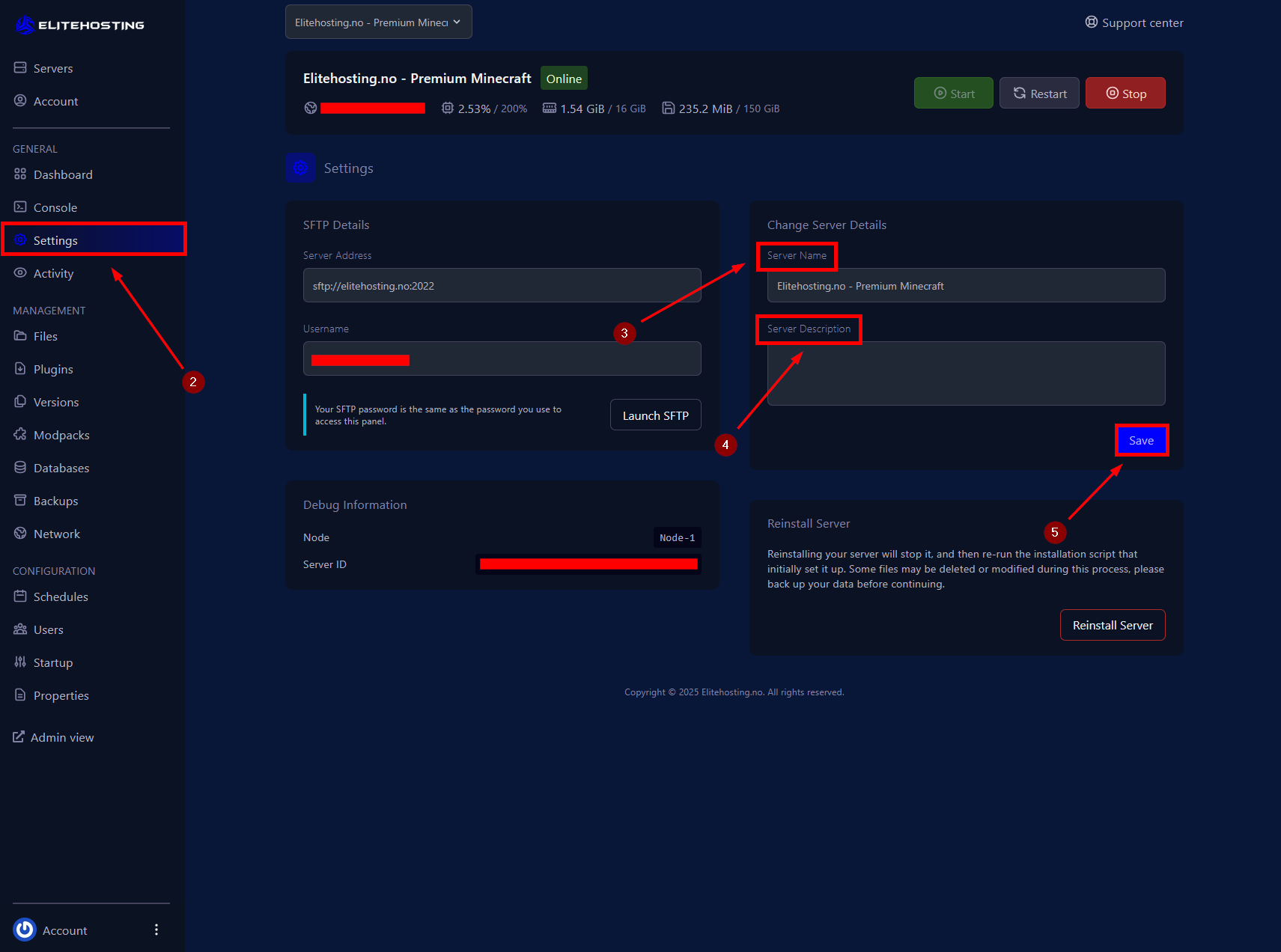Click the Reinstall Server button
1281x952 pixels.
[1113, 625]
